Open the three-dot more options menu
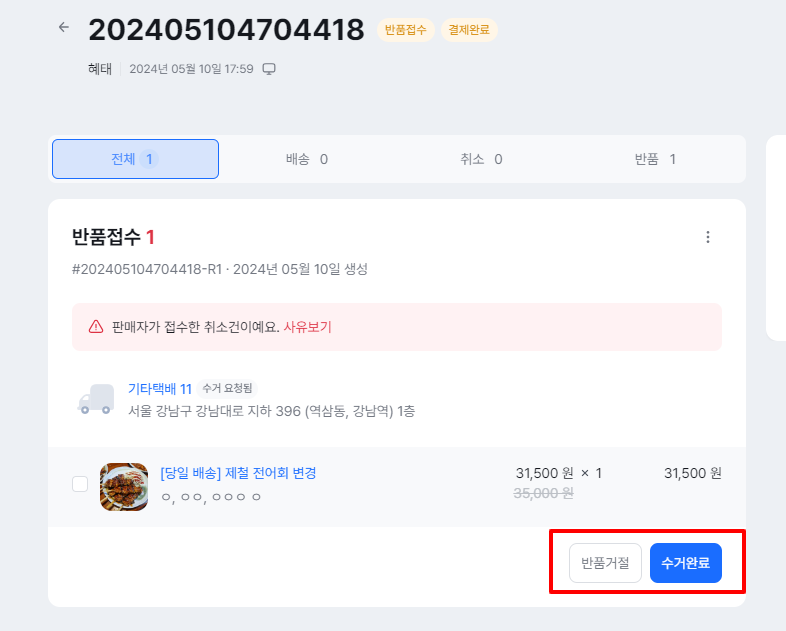This screenshot has width=786, height=631. (x=708, y=237)
